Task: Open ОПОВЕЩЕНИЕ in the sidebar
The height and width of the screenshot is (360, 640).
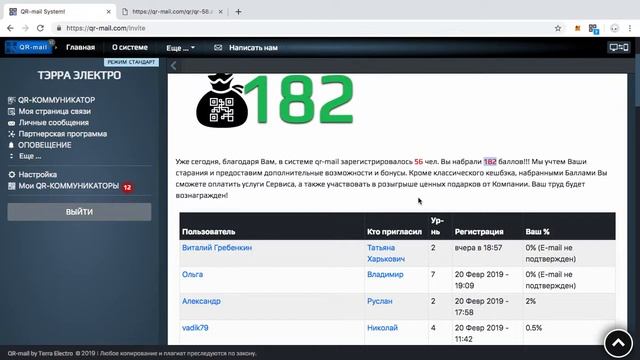Action: [x=44, y=145]
